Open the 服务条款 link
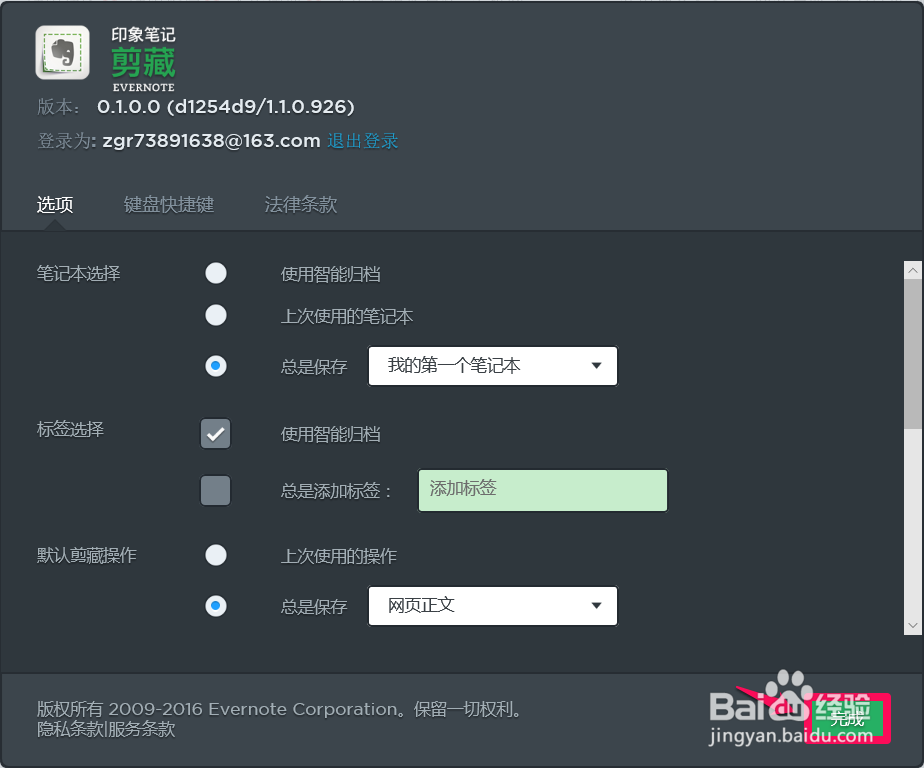 142,730
